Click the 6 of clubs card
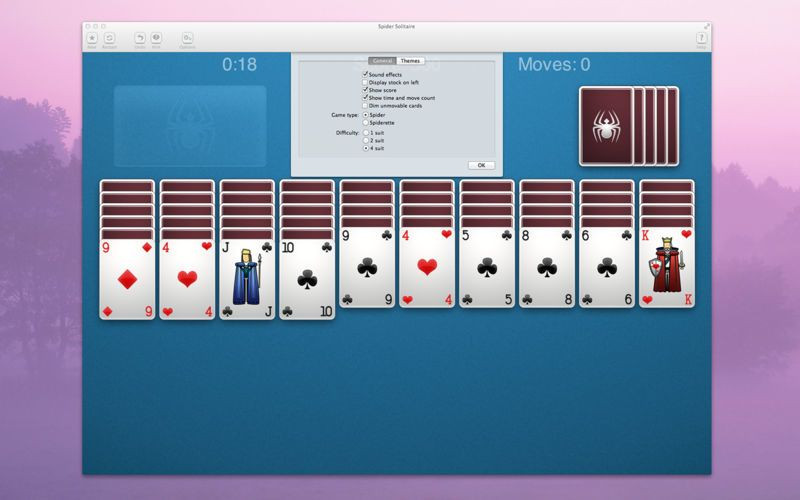This screenshot has height=500, width=800. pyautogui.click(x=607, y=267)
